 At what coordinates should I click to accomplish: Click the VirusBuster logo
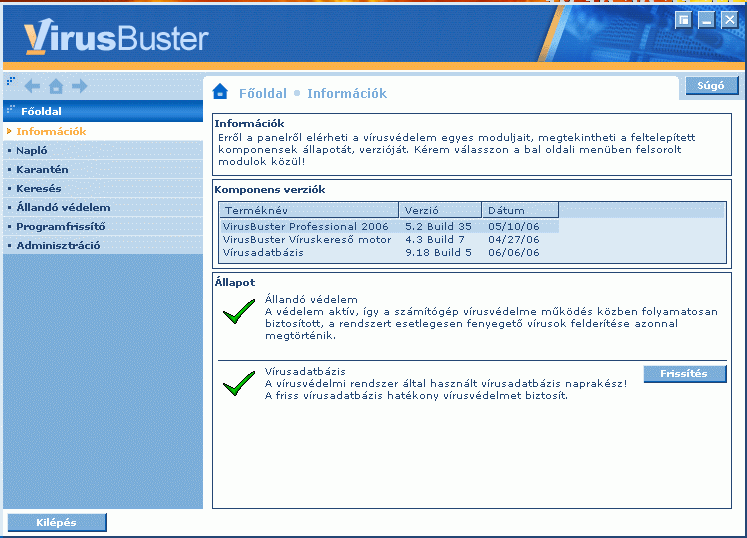click(116, 36)
